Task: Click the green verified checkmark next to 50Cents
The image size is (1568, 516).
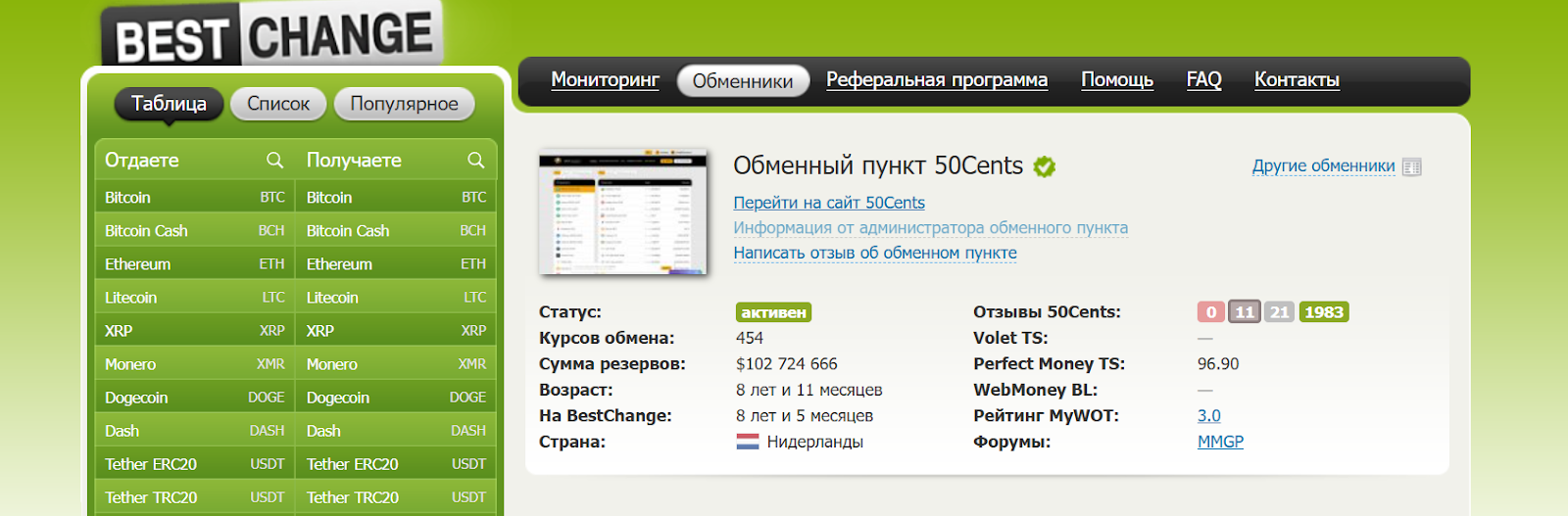Action: [x=1045, y=166]
